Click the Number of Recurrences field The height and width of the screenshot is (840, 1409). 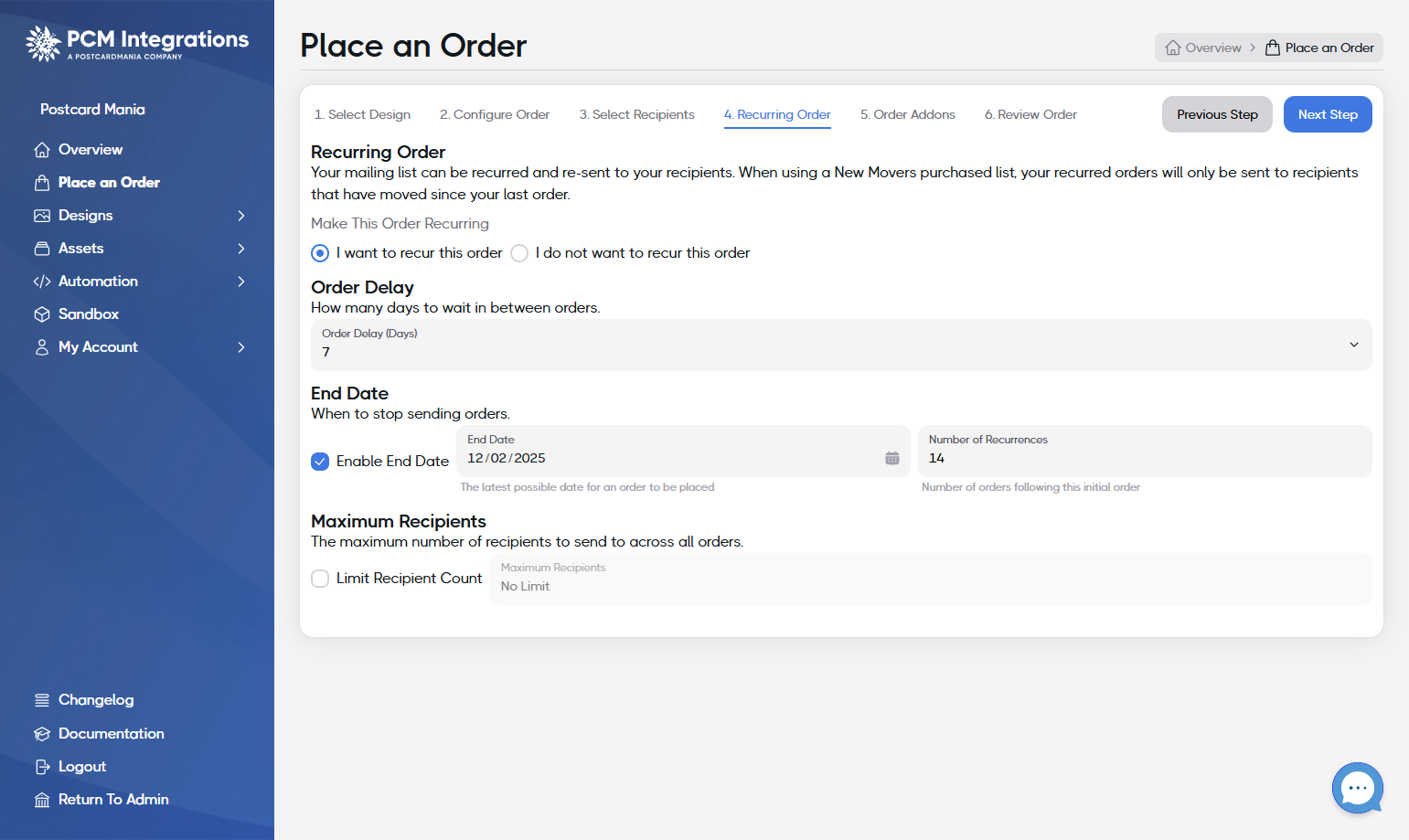click(1145, 451)
